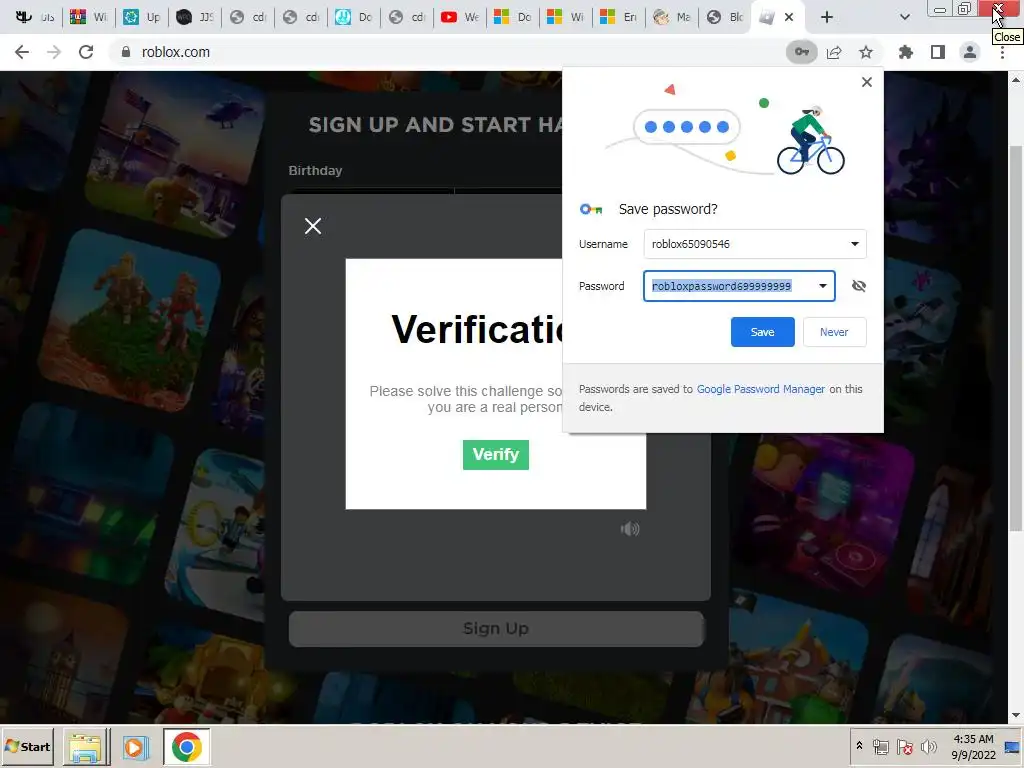Image resolution: width=1024 pixels, height=768 pixels.
Task: Switch to the 'JJS' tab
Action: click(195, 17)
